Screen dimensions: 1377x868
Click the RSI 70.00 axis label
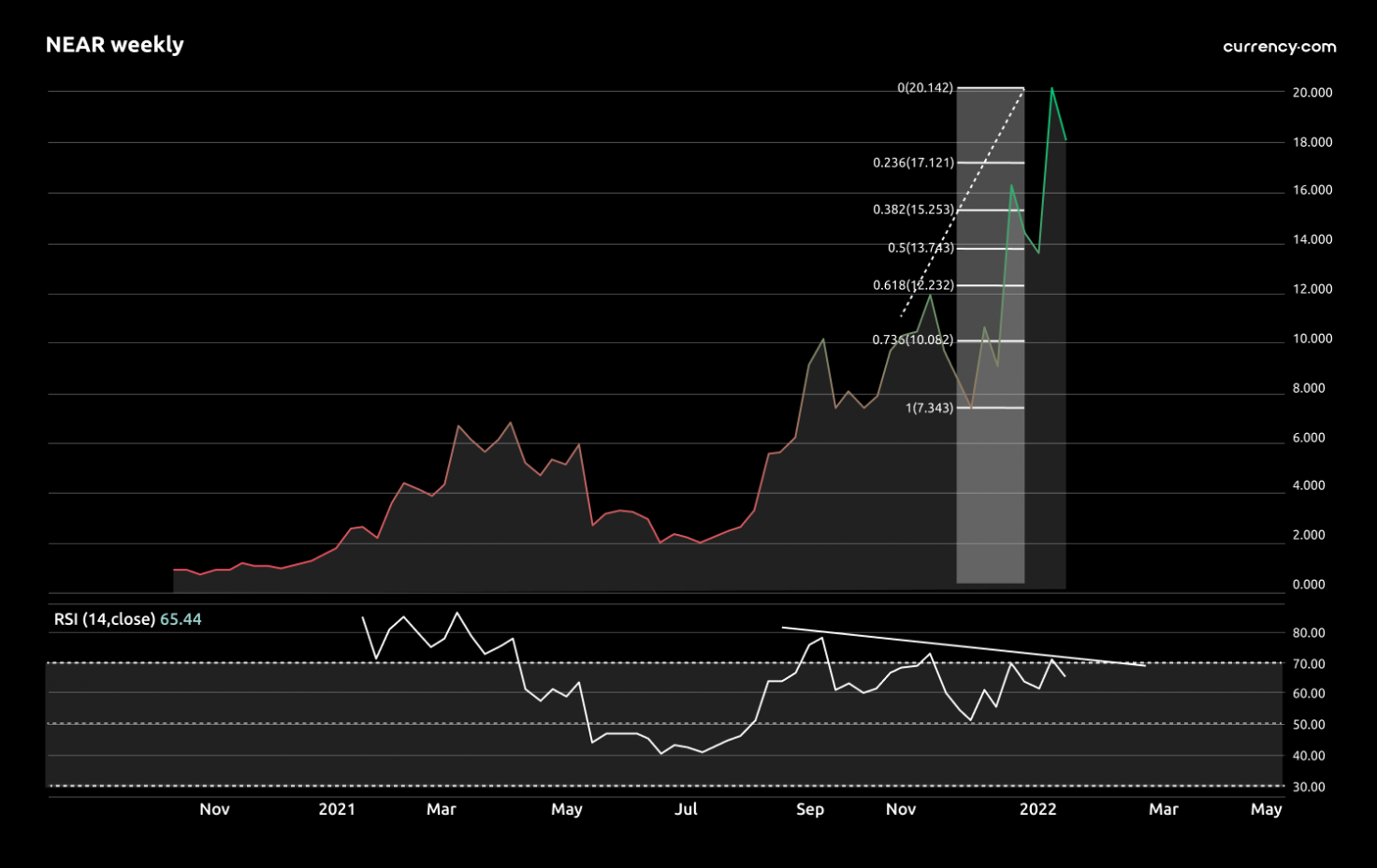[1309, 664]
